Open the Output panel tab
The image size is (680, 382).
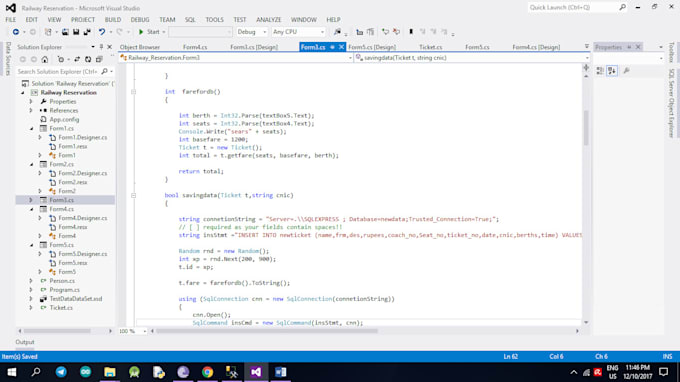tap(25, 342)
